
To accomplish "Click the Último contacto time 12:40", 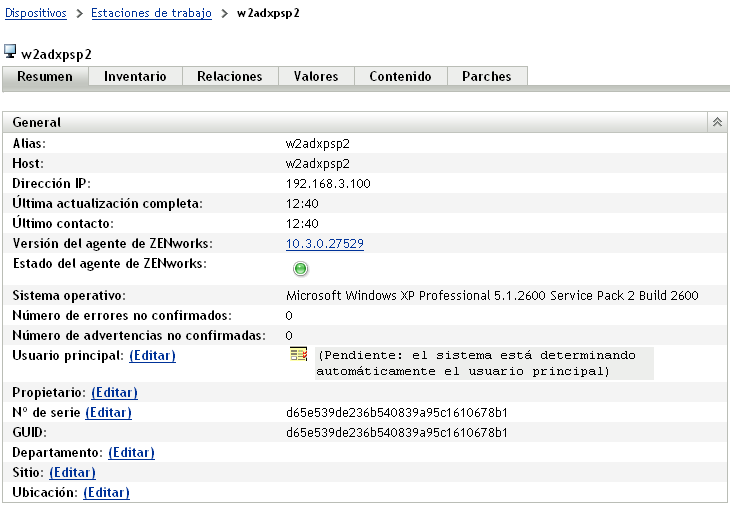I will [x=302, y=223].
